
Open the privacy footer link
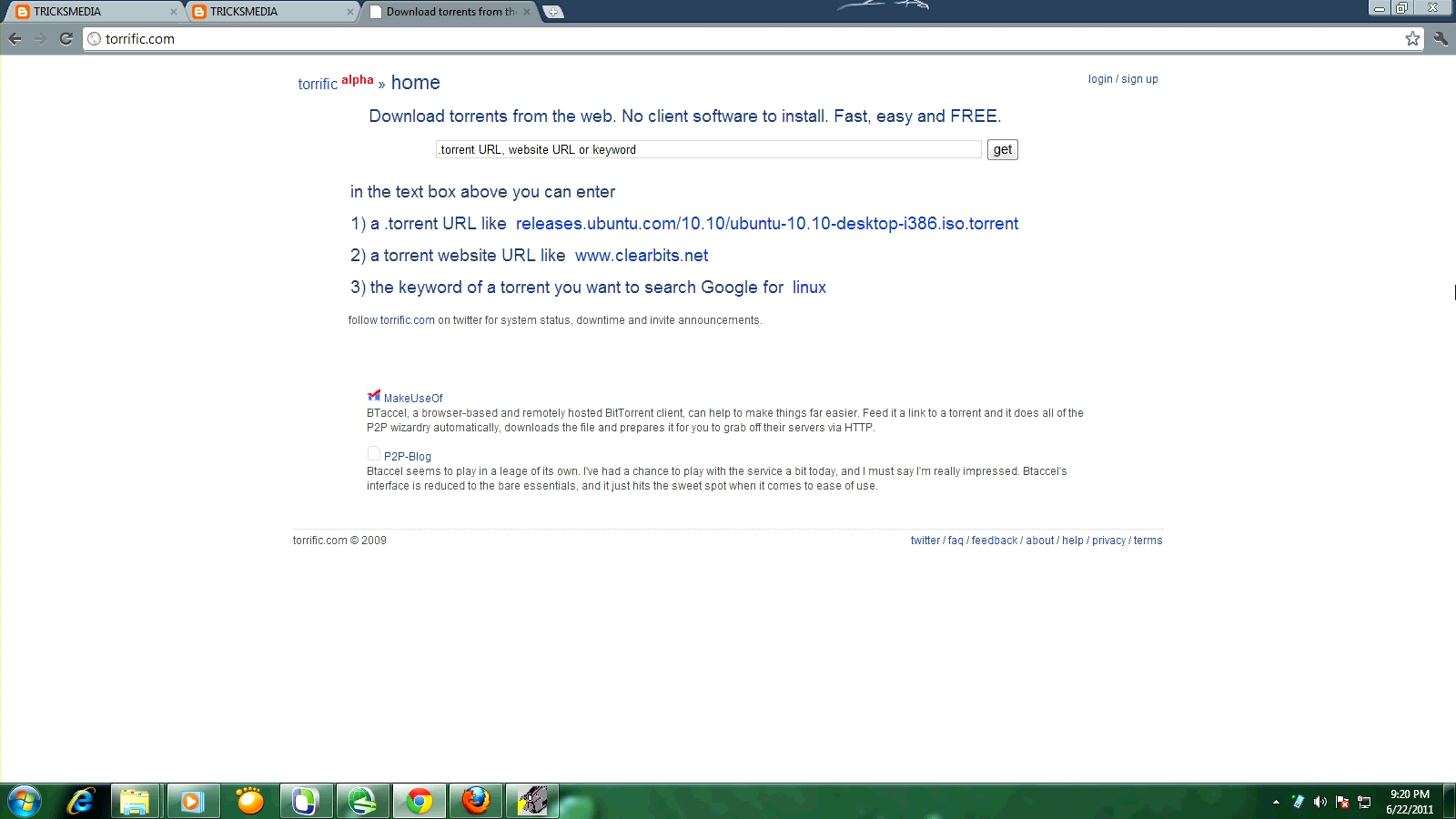pyautogui.click(x=1109, y=541)
